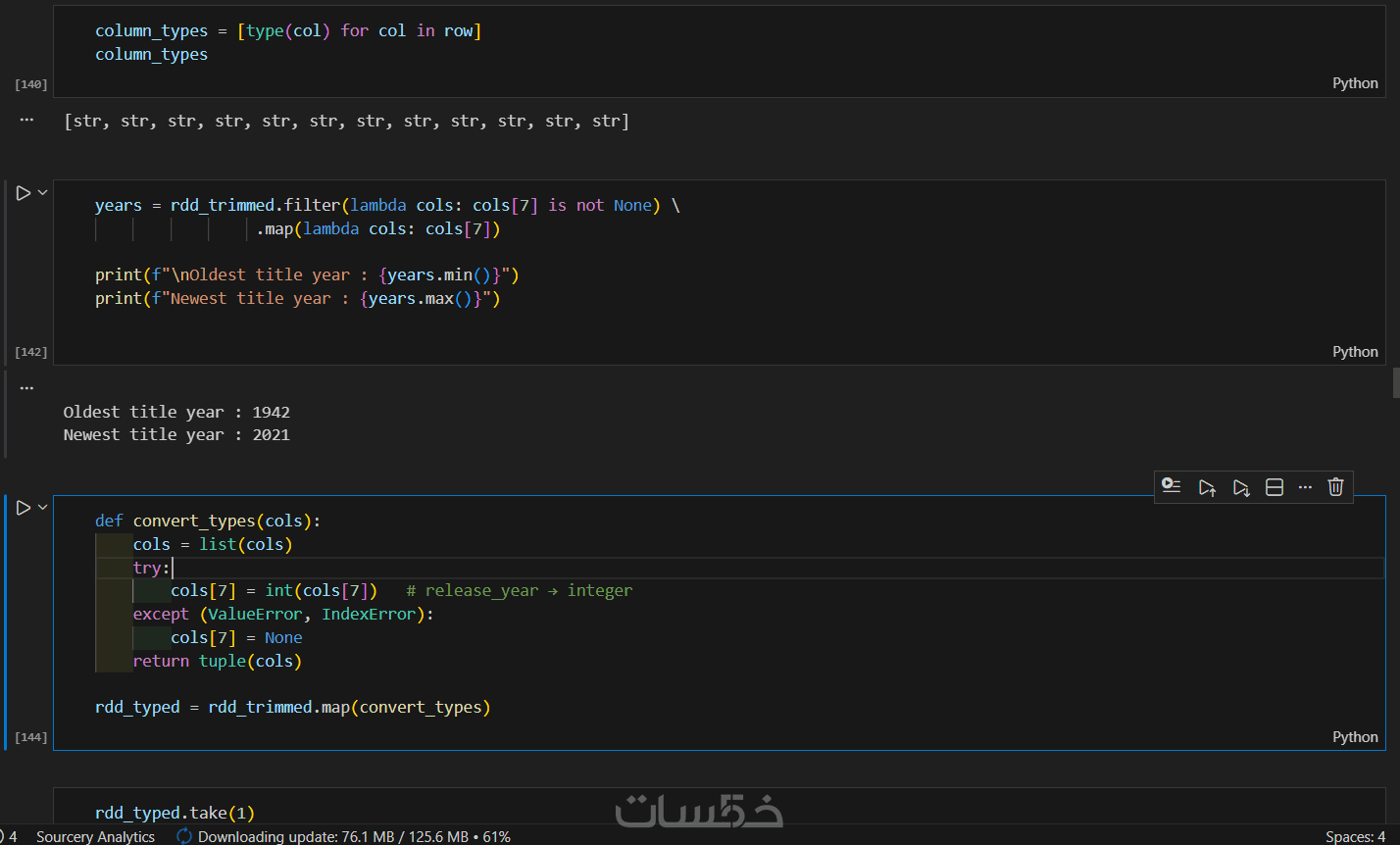
Task: Open the output actions ellipsis beside the str list output
Action: (26, 120)
